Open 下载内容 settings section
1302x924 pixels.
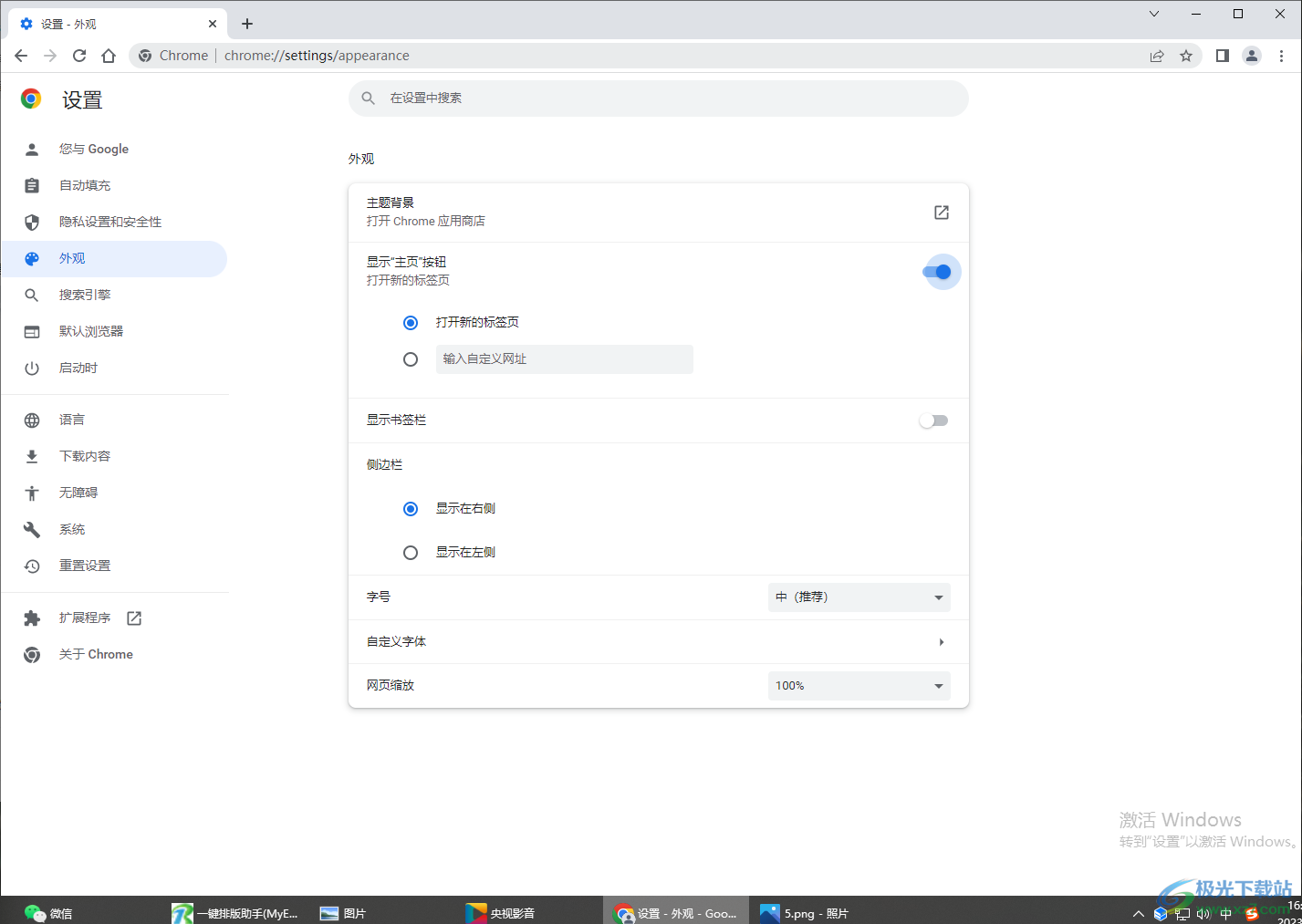coord(114,456)
